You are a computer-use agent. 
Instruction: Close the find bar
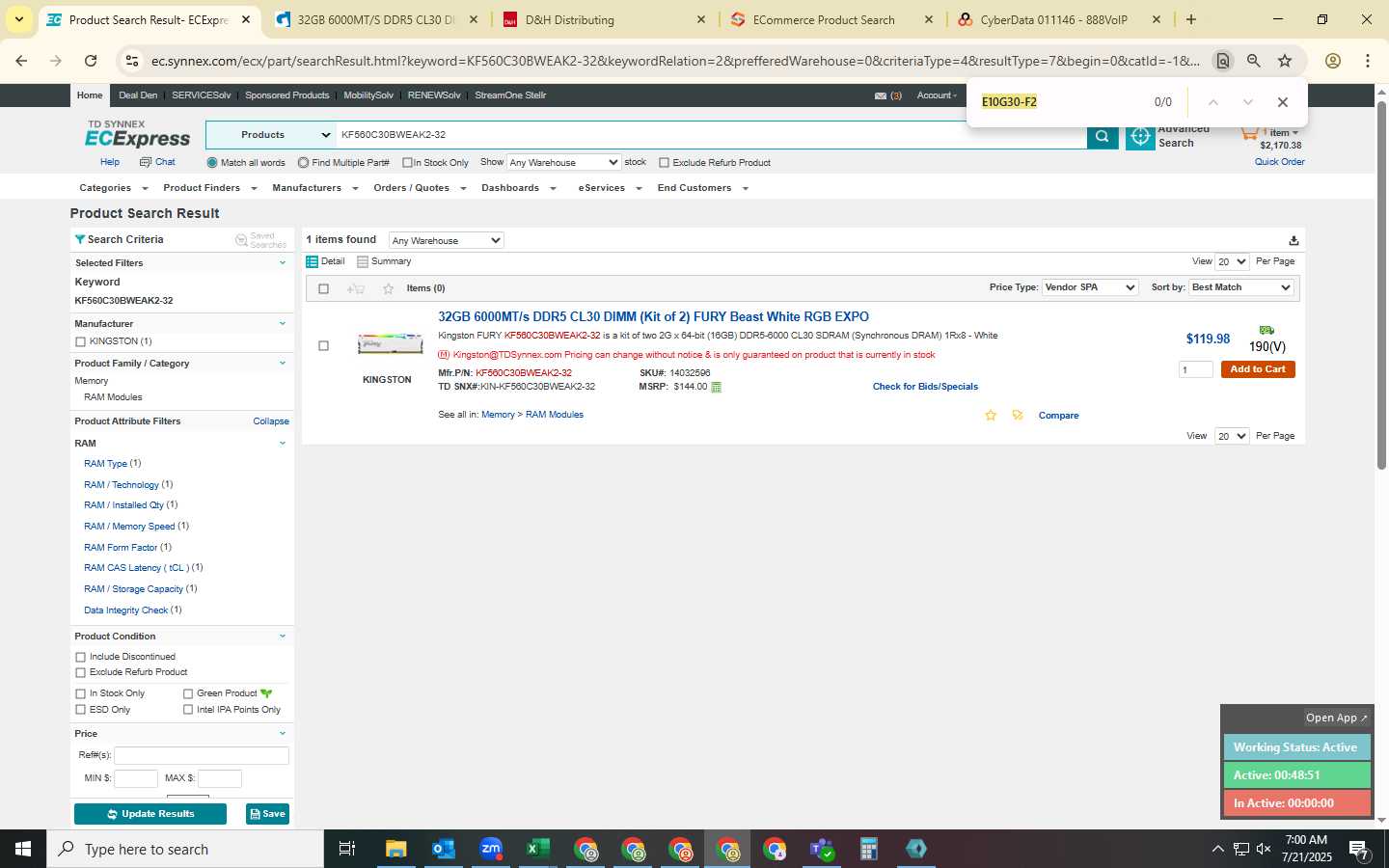pos(1282,102)
